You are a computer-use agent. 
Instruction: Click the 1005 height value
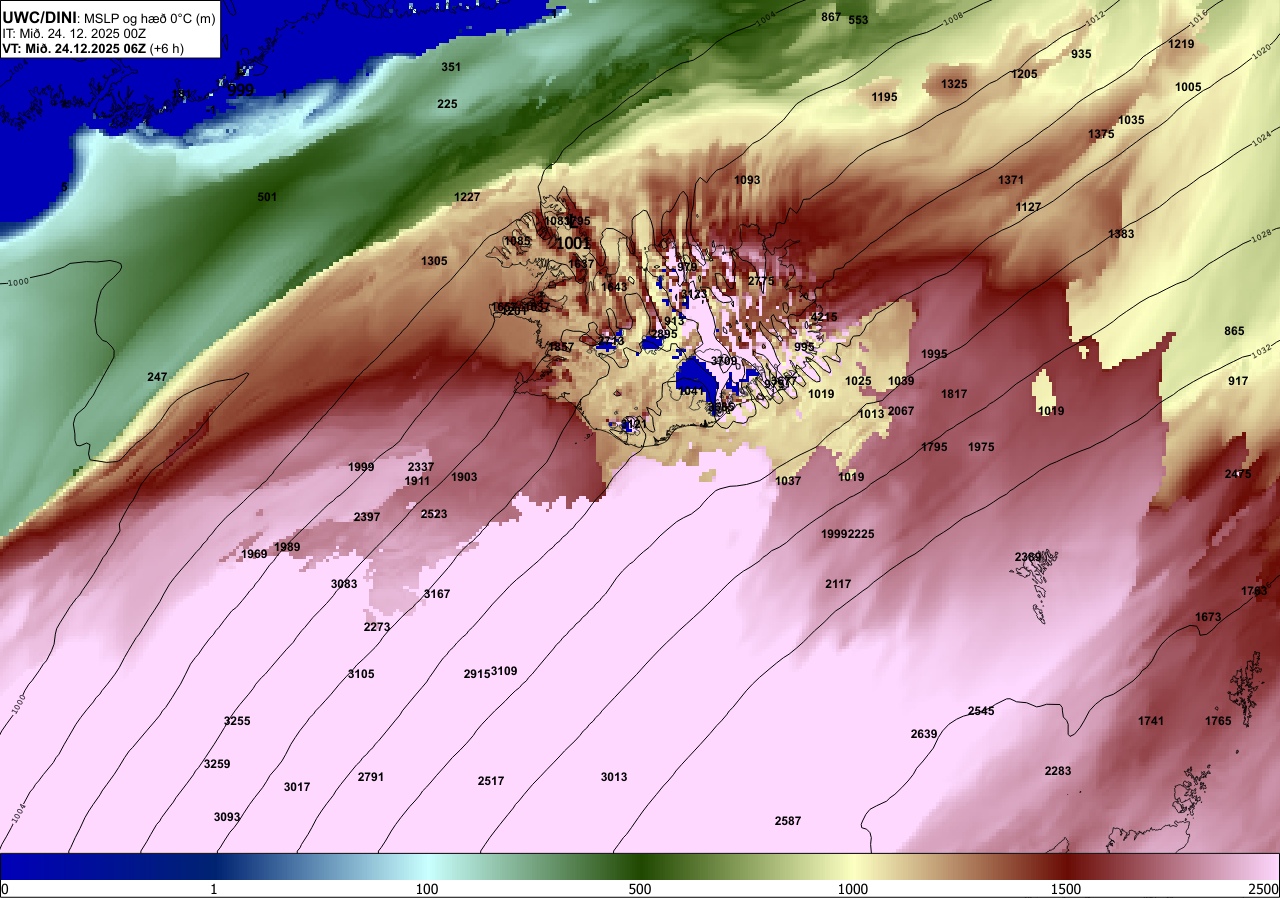[1188, 87]
